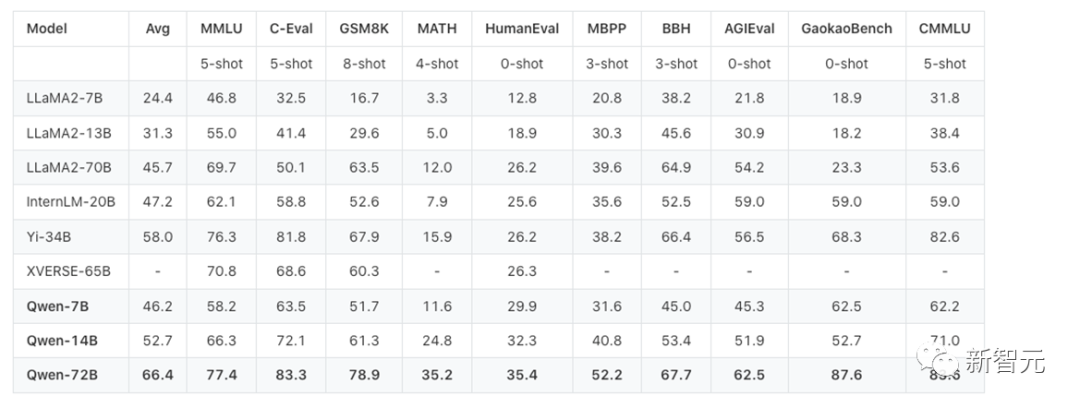1080x408 pixels.
Task: Click the GaokaoBench column header
Action: click(x=847, y=28)
